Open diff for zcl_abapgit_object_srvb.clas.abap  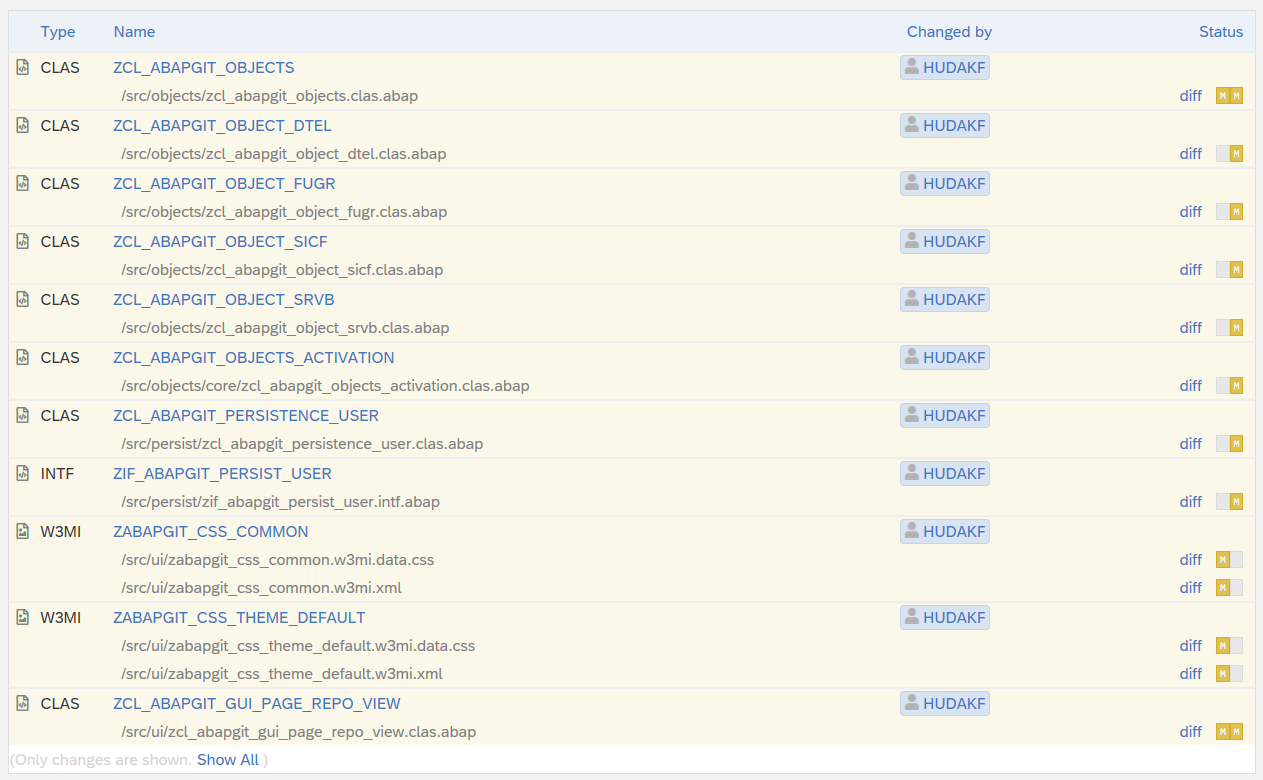coord(1190,328)
